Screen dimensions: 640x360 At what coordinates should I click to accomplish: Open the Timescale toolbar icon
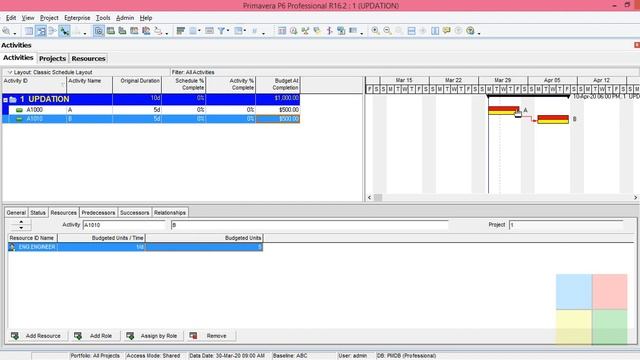(x=209, y=31)
